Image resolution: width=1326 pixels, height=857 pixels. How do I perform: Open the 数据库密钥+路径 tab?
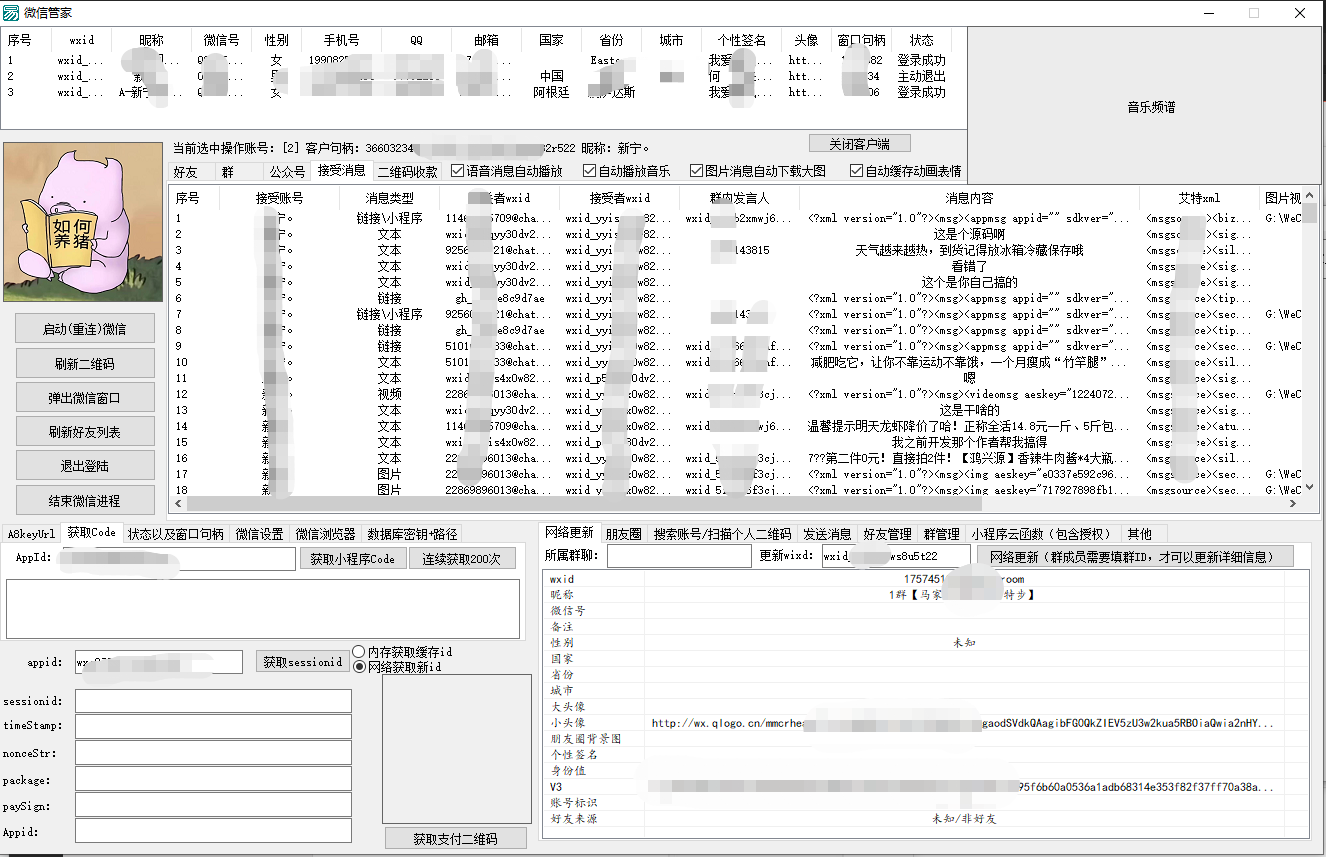pos(412,534)
